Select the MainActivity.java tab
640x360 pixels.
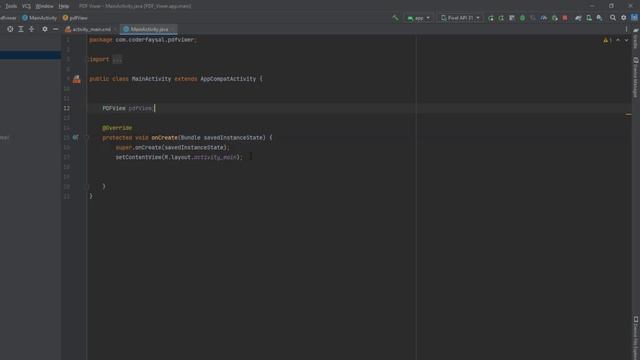tap(148, 29)
